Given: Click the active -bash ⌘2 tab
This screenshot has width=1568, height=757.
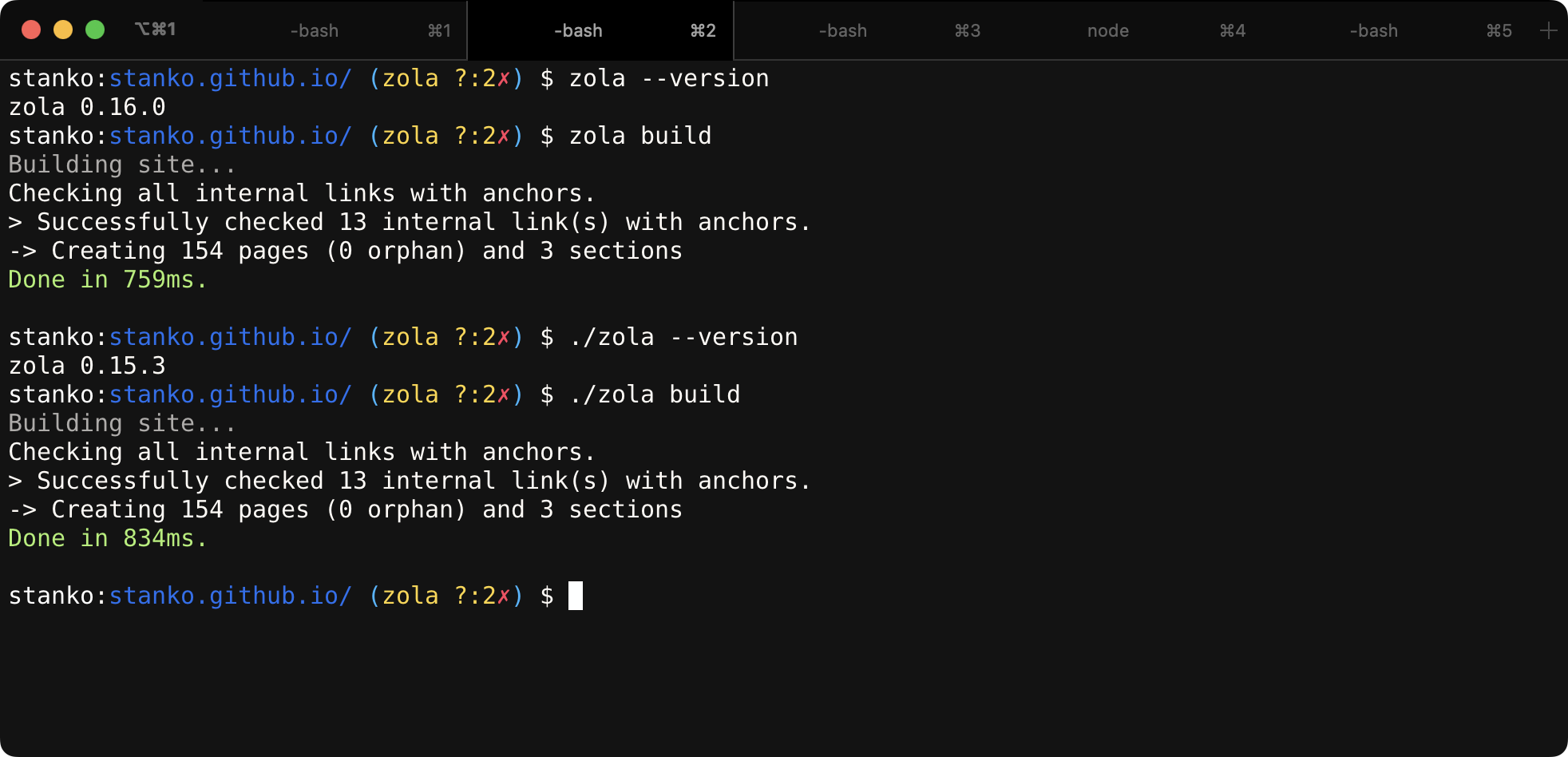Looking at the screenshot, I should click(577, 30).
